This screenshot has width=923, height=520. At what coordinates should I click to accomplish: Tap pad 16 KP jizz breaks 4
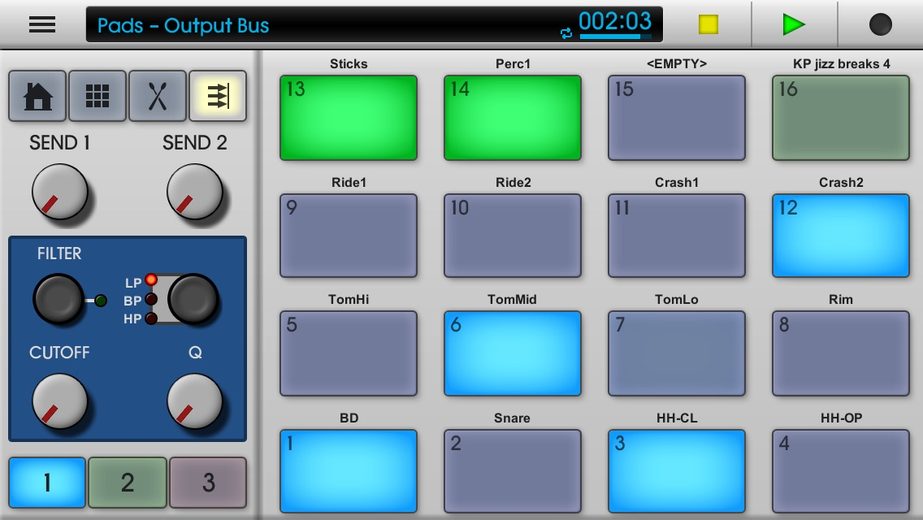(841, 118)
